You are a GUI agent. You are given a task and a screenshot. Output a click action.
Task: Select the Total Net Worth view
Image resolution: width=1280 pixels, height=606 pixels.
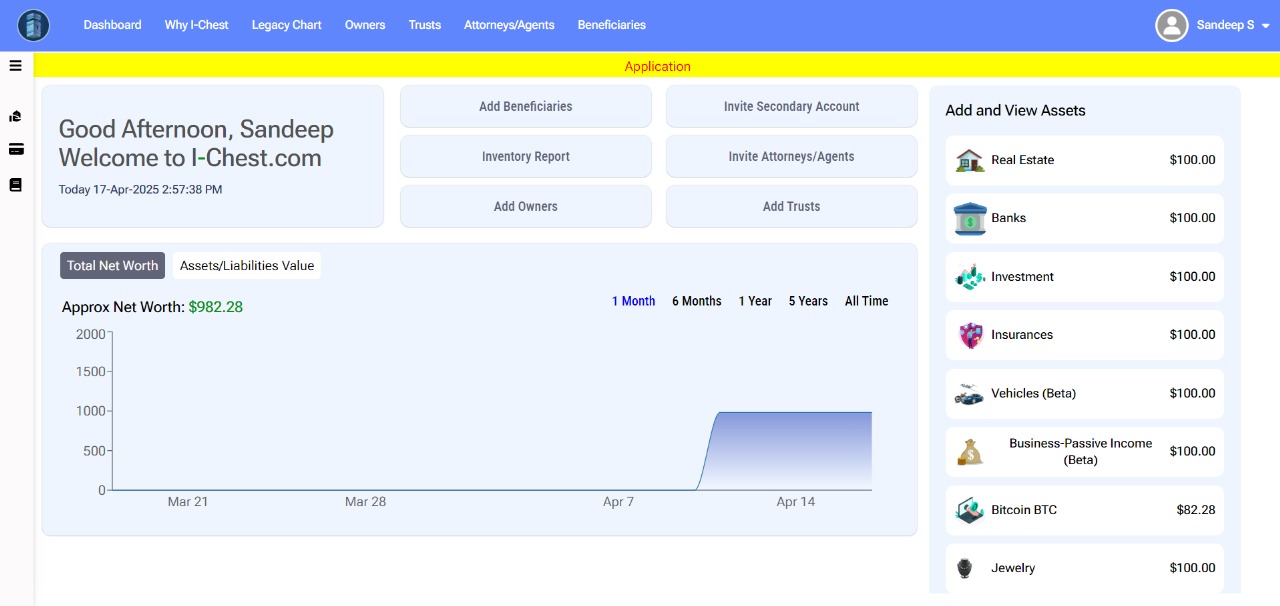[112, 266]
